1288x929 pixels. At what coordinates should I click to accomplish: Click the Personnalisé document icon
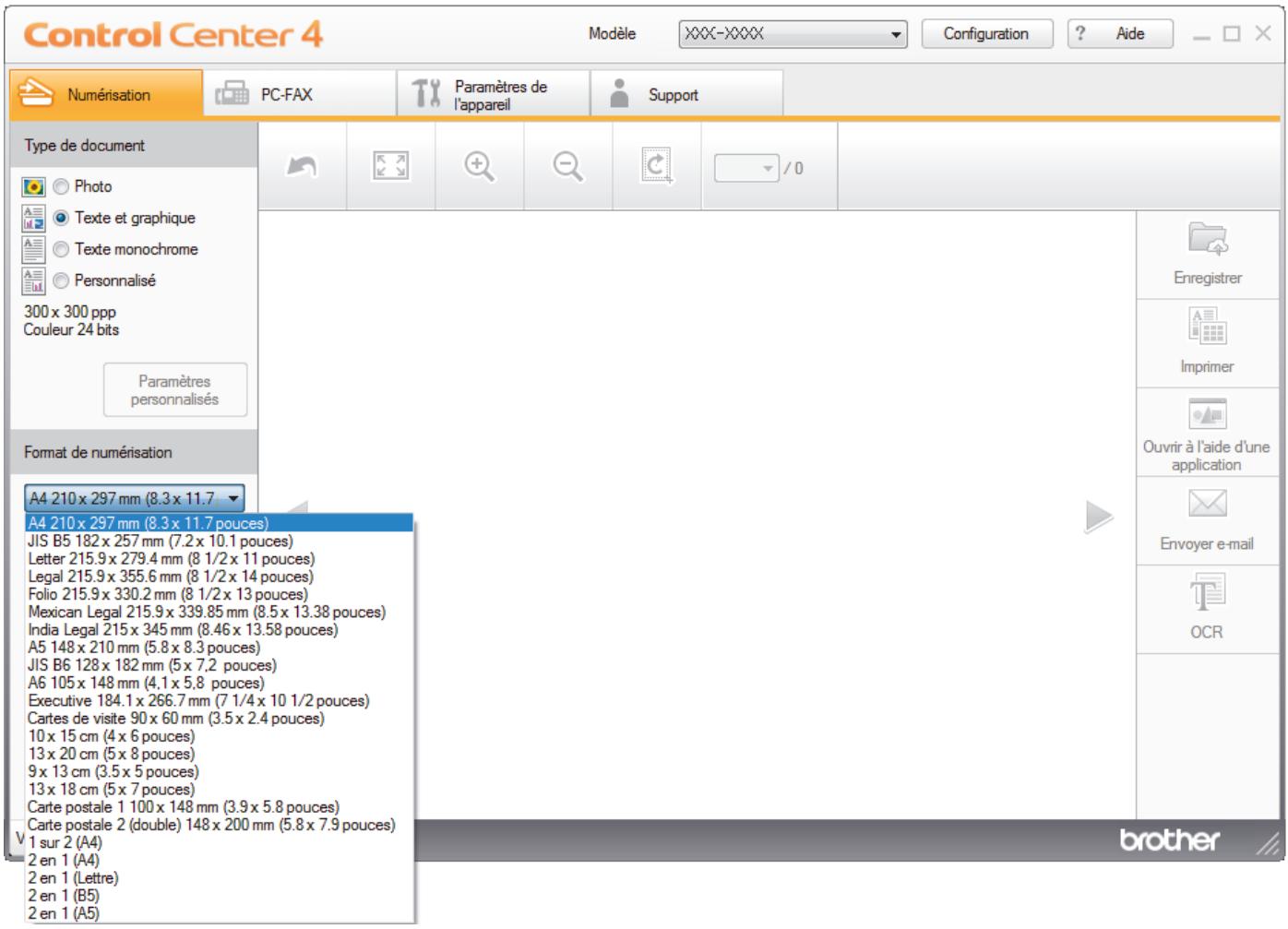33,280
